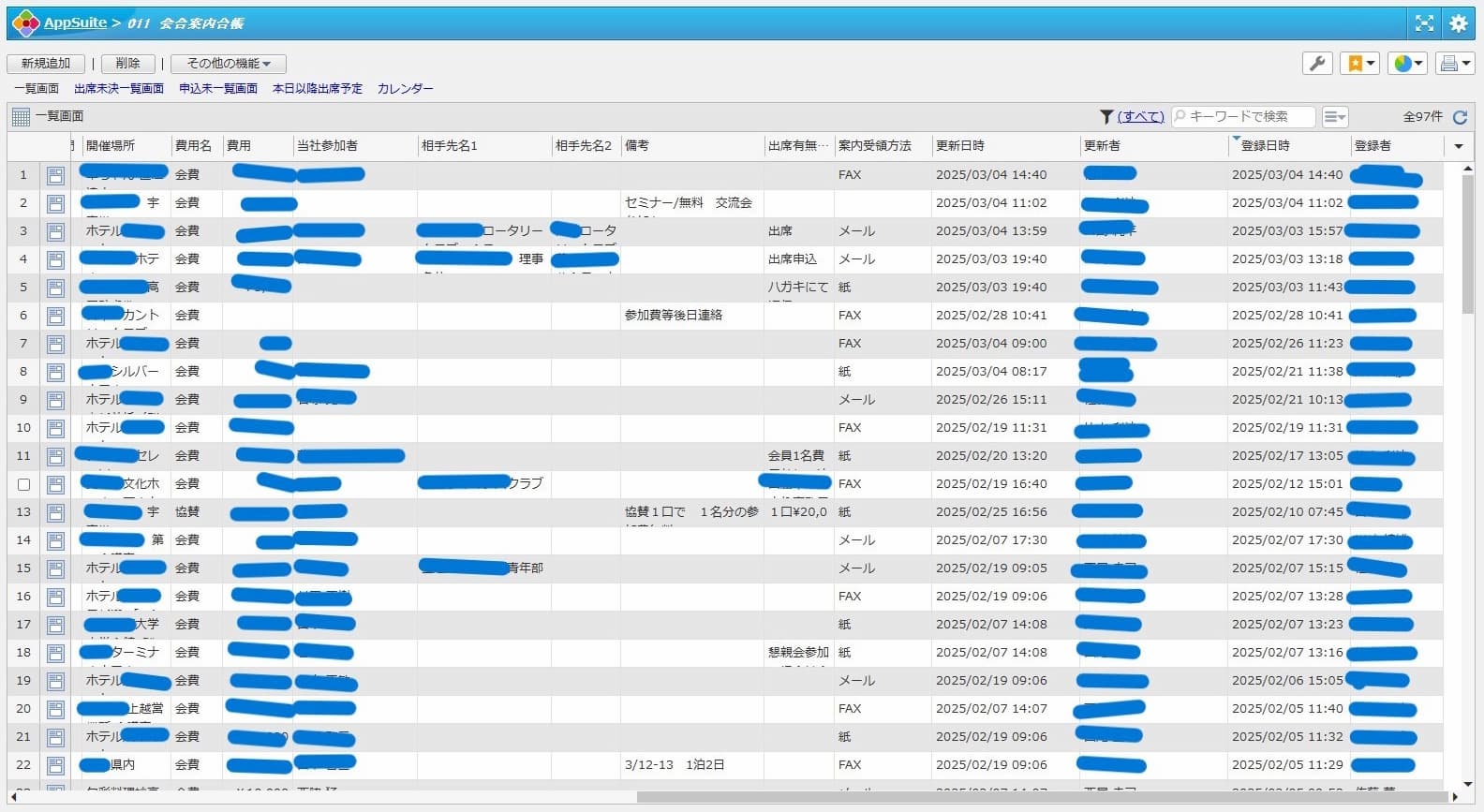1484x812 pixels.
Task: Reload the list with the refresh icon
Action: [x=1460, y=117]
